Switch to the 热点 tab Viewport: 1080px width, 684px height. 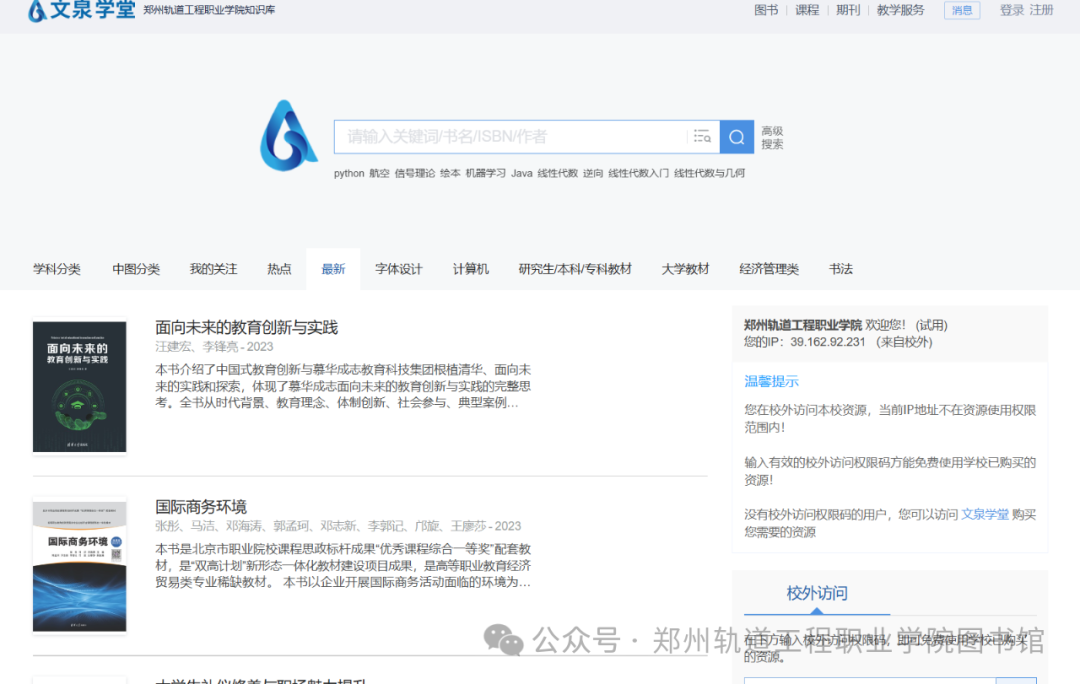coord(279,269)
